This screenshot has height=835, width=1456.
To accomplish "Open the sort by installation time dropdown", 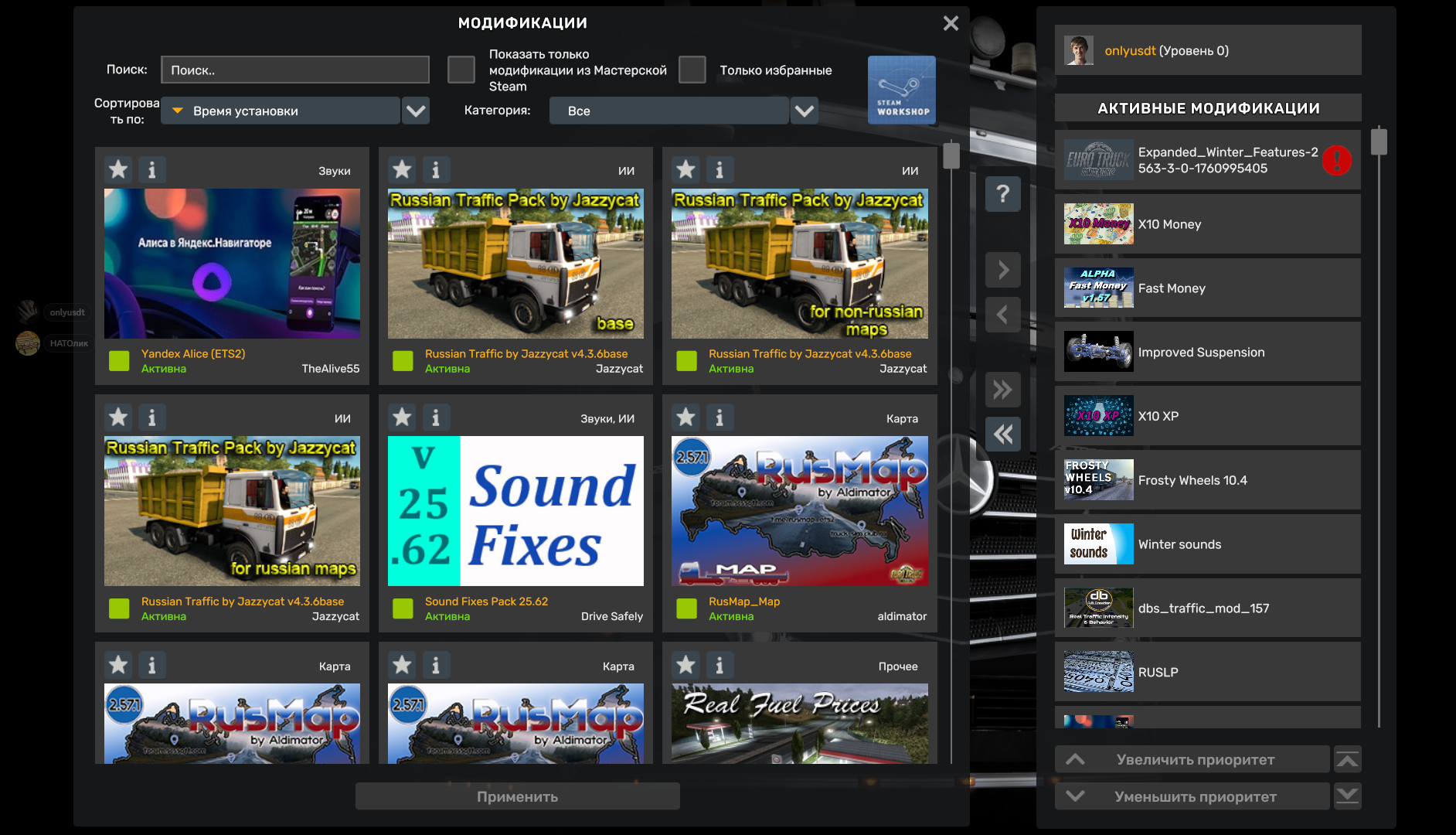I will tap(281, 111).
